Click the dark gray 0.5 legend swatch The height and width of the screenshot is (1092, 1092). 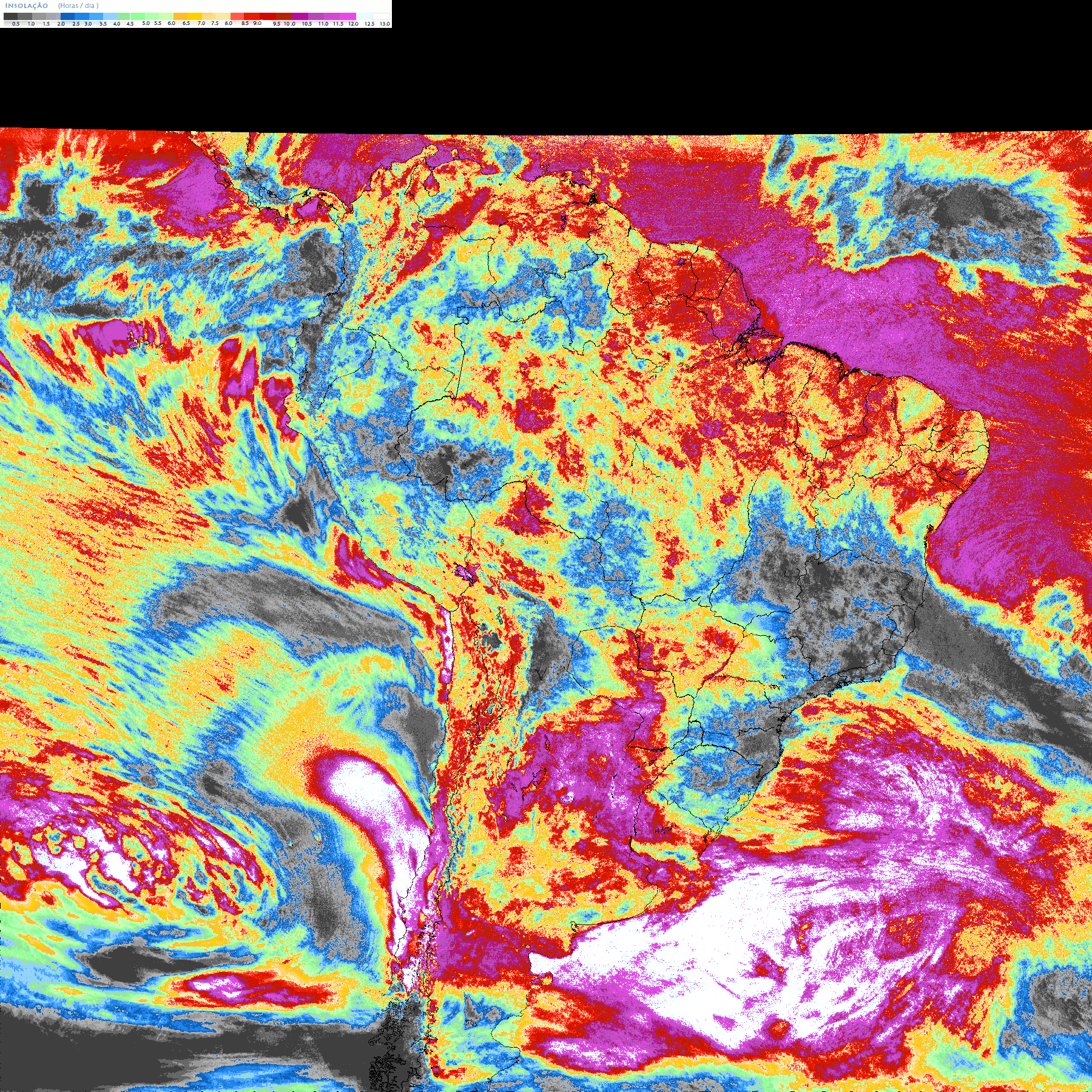pyautogui.click(x=10, y=16)
